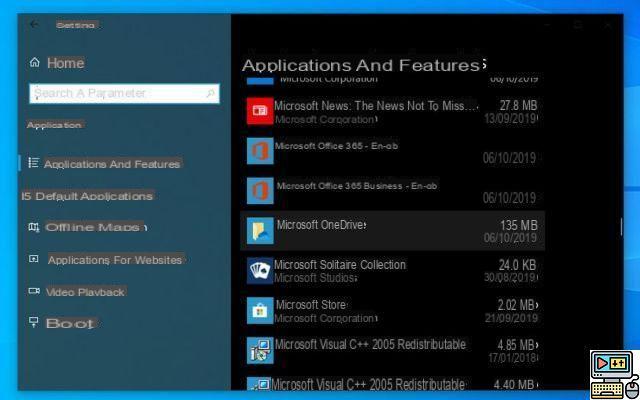
Task: Click the 4.85 MB Visual C++ 2005 installer icon
Action: pos(260,350)
